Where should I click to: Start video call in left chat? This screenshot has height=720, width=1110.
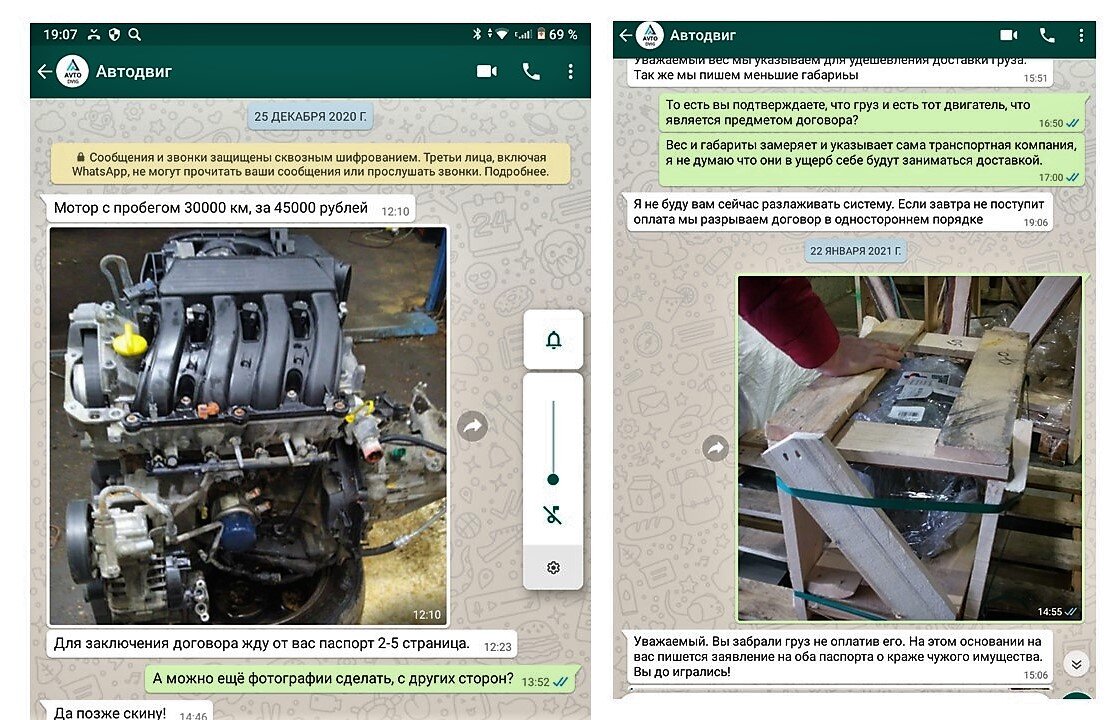[x=486, y=72]
